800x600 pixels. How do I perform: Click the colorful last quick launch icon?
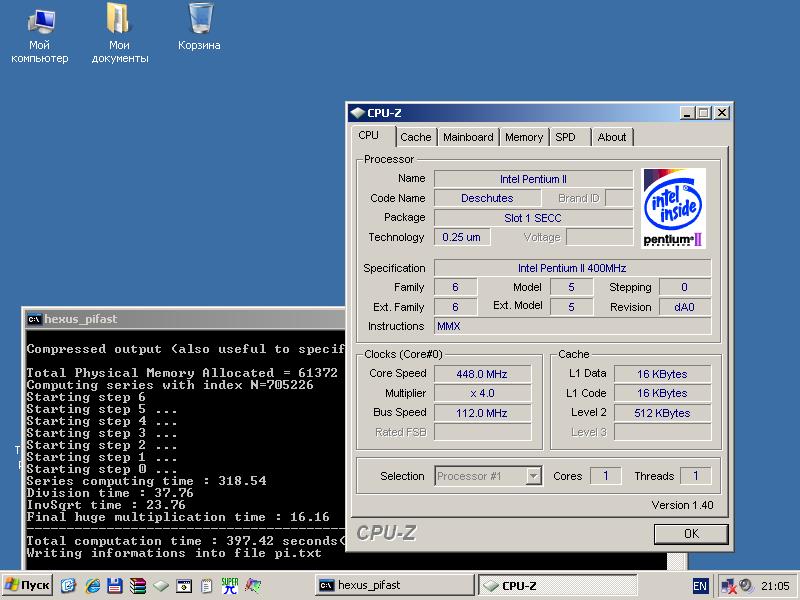click(253, 585)
